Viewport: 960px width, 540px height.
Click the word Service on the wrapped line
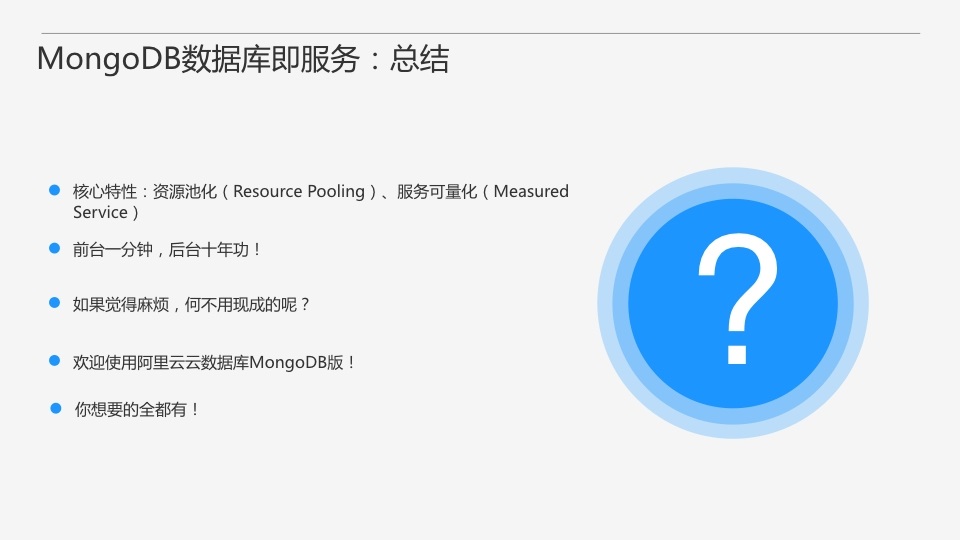click(x=100, y=212)
